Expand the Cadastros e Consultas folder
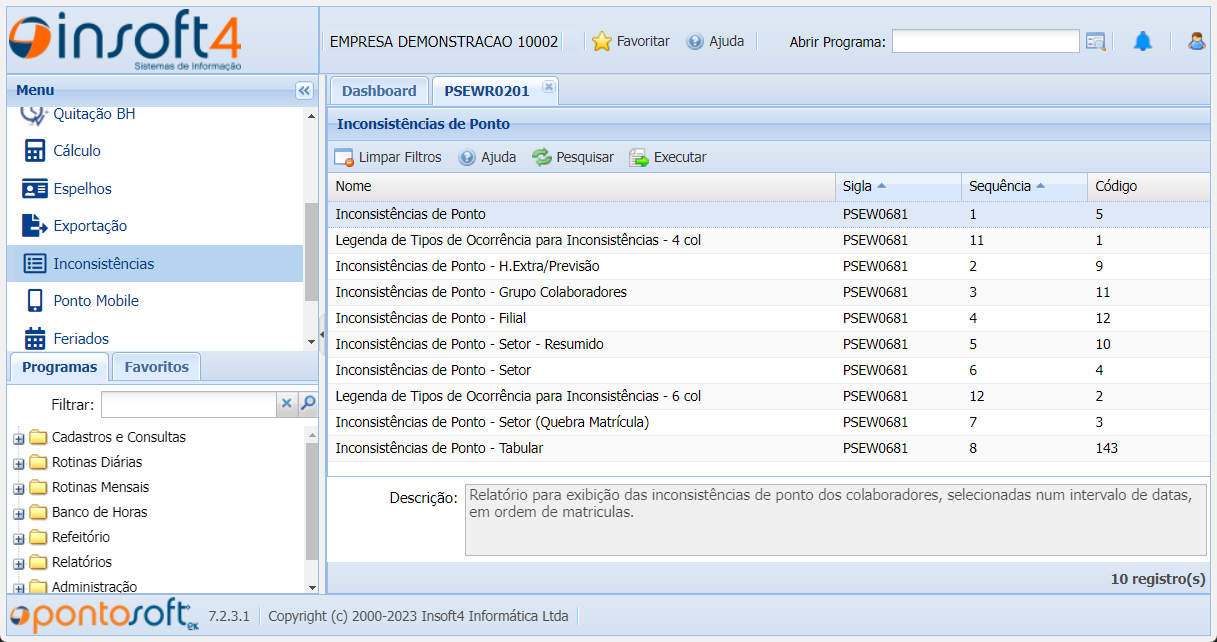Viewport: 1217px width, 642px height. pos(18,438)
